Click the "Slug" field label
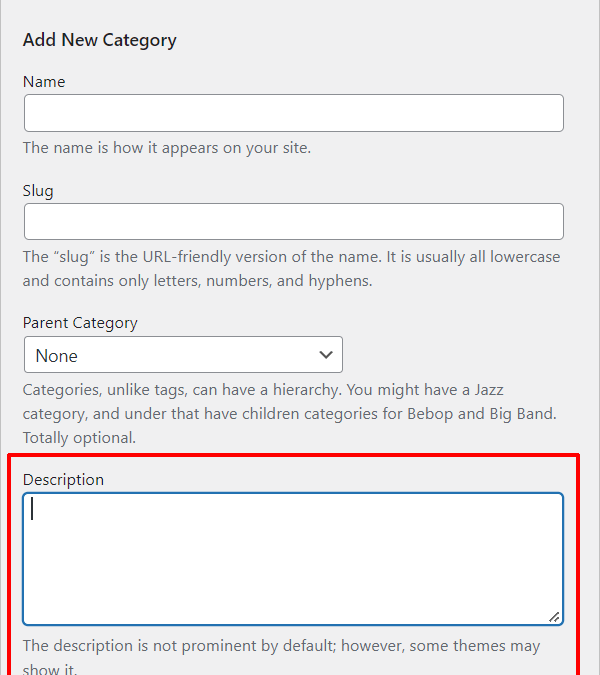The image size is (600, 675). [x=38, y=190]
